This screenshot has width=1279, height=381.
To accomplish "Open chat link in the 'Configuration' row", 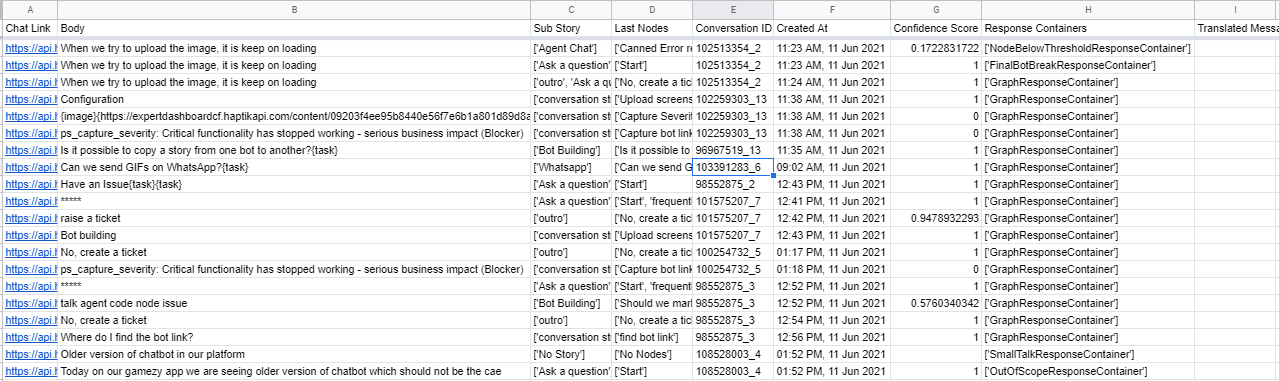I will pyautogui.click(x=30, y=99).
